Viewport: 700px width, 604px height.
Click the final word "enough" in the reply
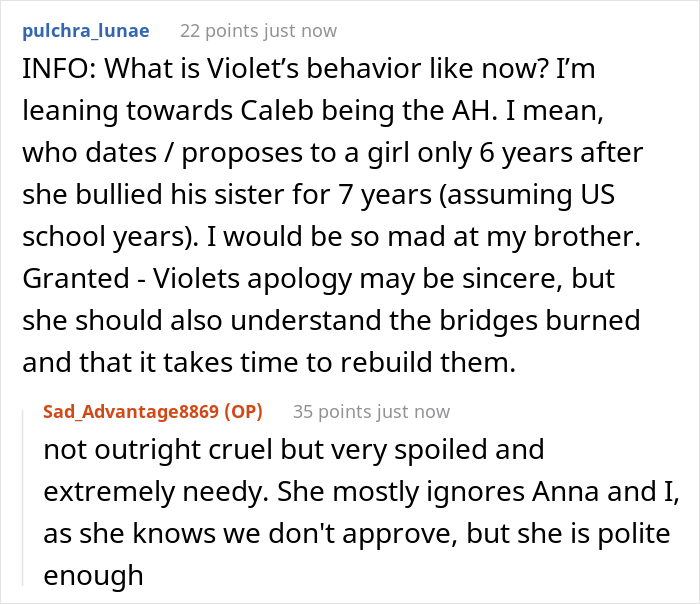(93, 575)
